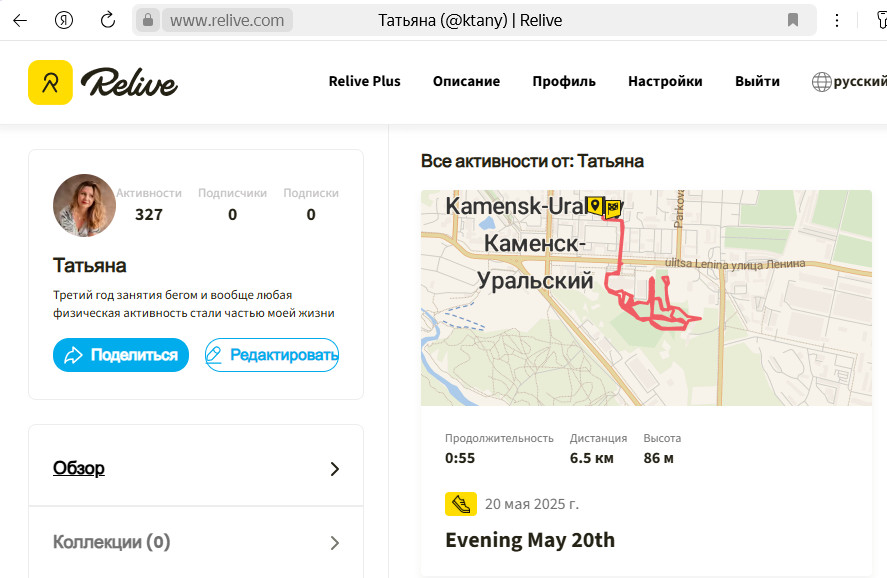
Task: Click Татьяна's profile avatar photo
Action: [84, 205]
